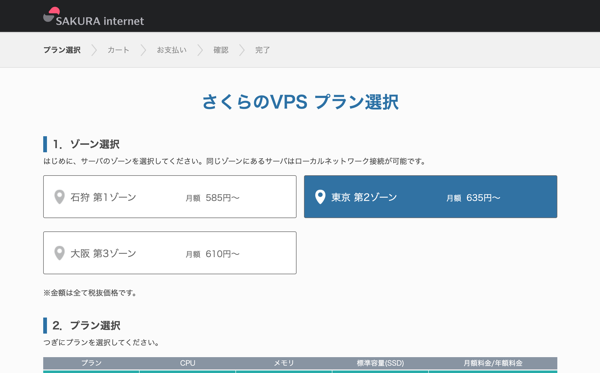
Task: Click the ※金額は全て税抜価格です note
Action: pos(90,293)
